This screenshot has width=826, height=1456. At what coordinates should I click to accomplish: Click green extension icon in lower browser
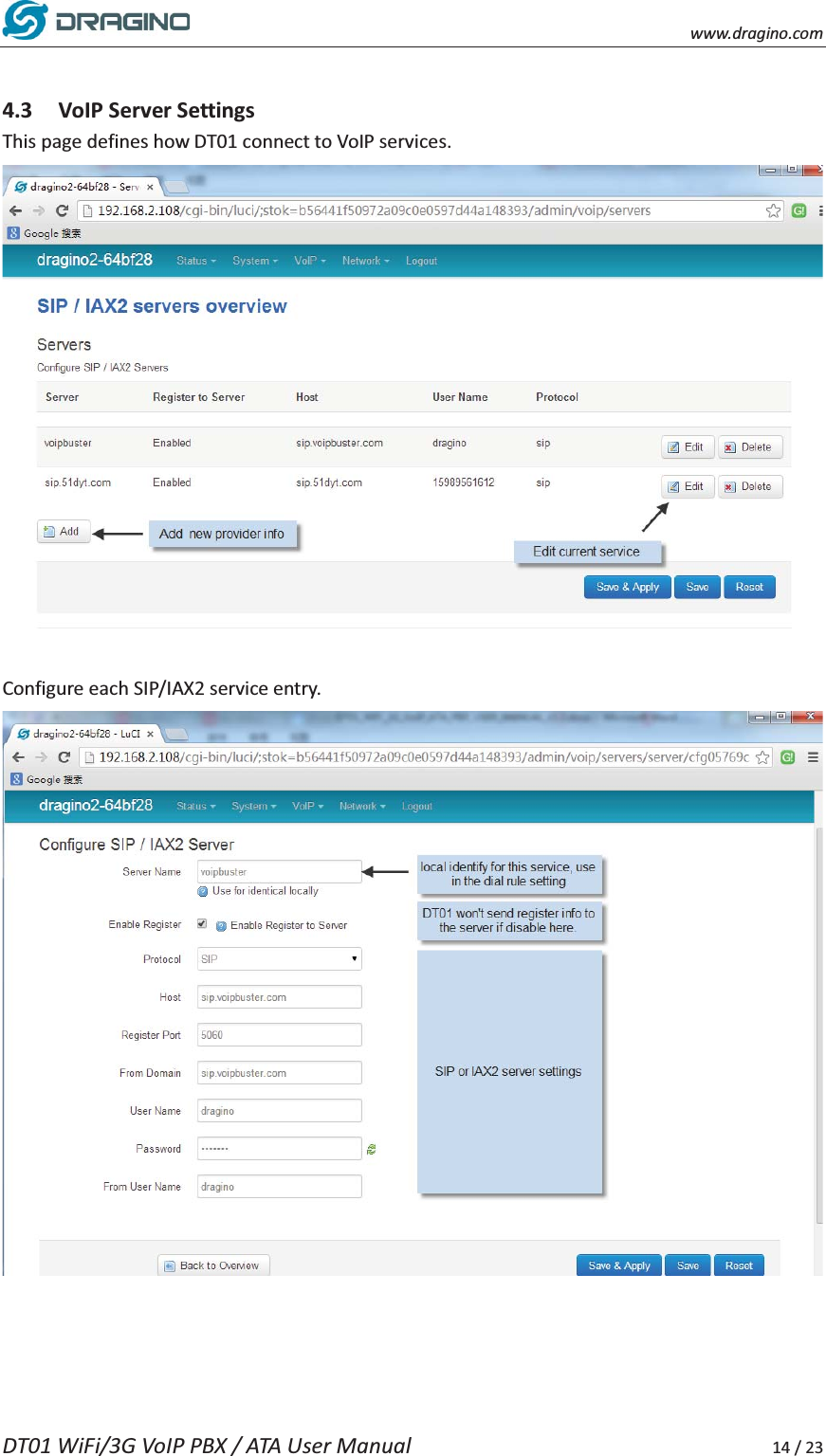pyautogui.click(x=788, y=757)
